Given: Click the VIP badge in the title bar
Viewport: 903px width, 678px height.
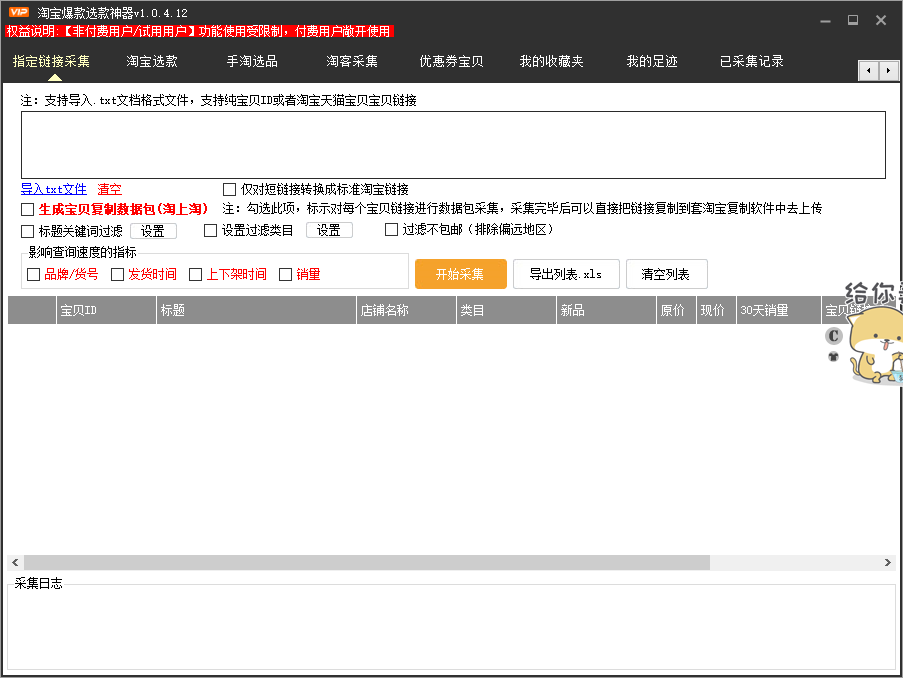Looking at the screenshot, I should 18,13.
